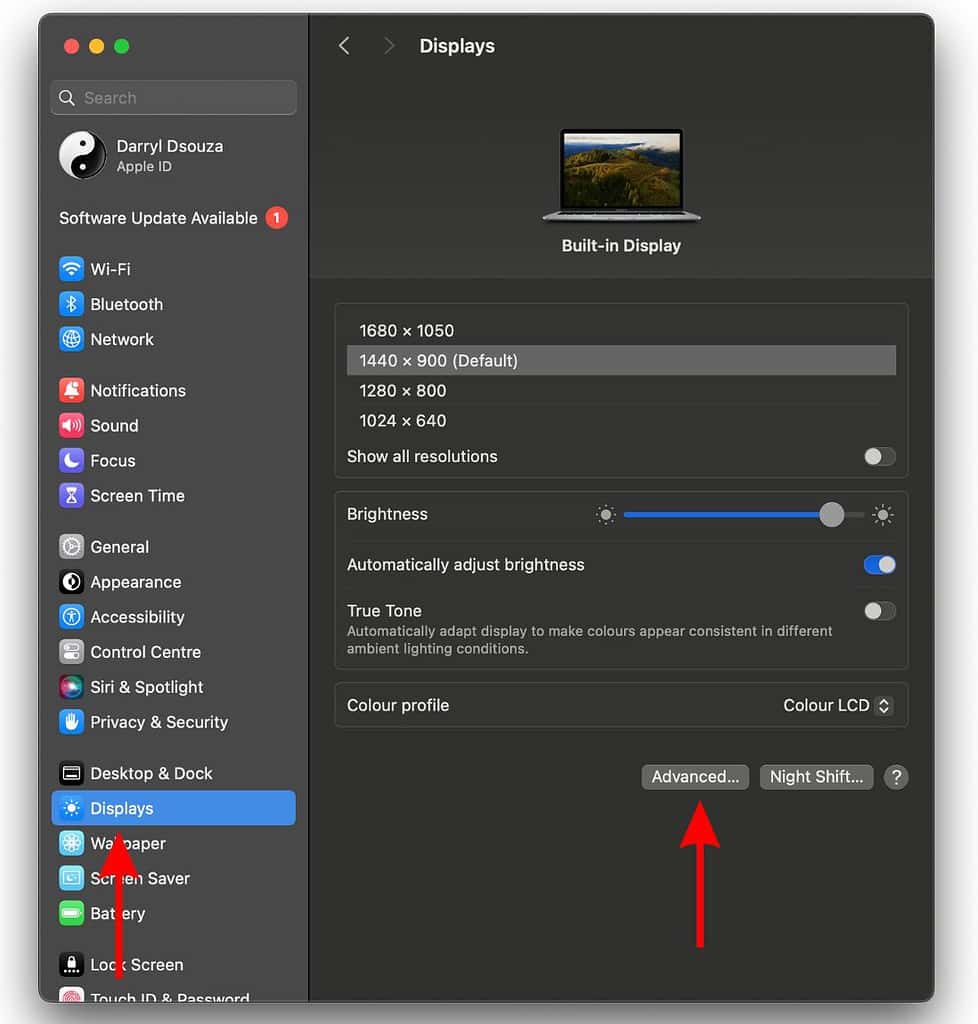Viewport: 978px width, 1024px height.
Task: Open Sound settings from the sidebar
Action: tap(71, 425)
